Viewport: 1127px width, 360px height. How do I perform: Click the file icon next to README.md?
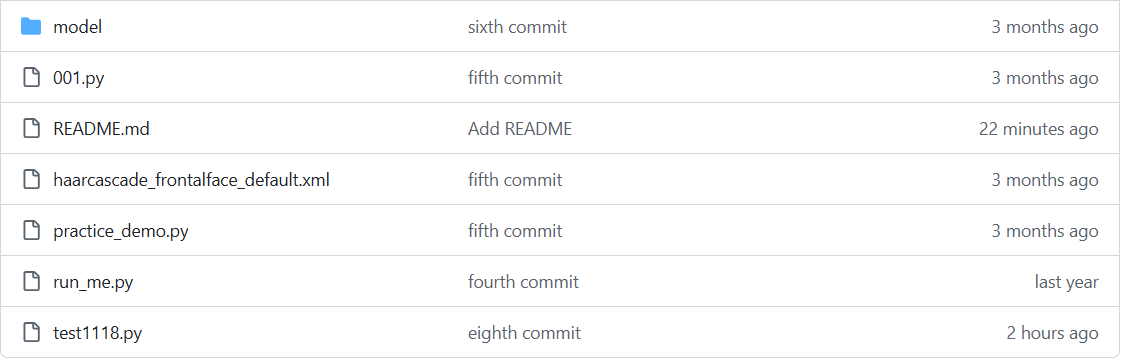(x=31, y=129)
